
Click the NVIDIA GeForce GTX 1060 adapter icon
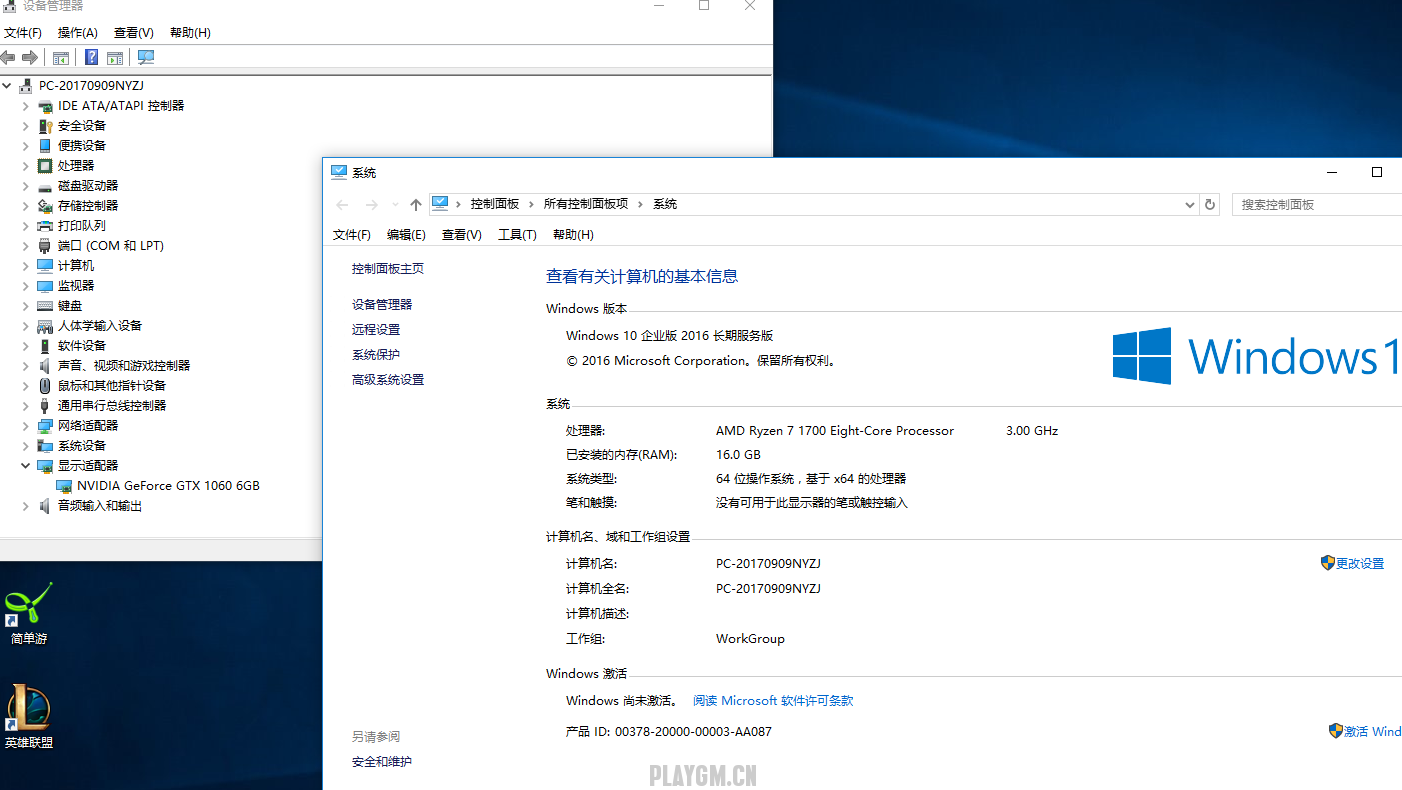click(64, 486)
